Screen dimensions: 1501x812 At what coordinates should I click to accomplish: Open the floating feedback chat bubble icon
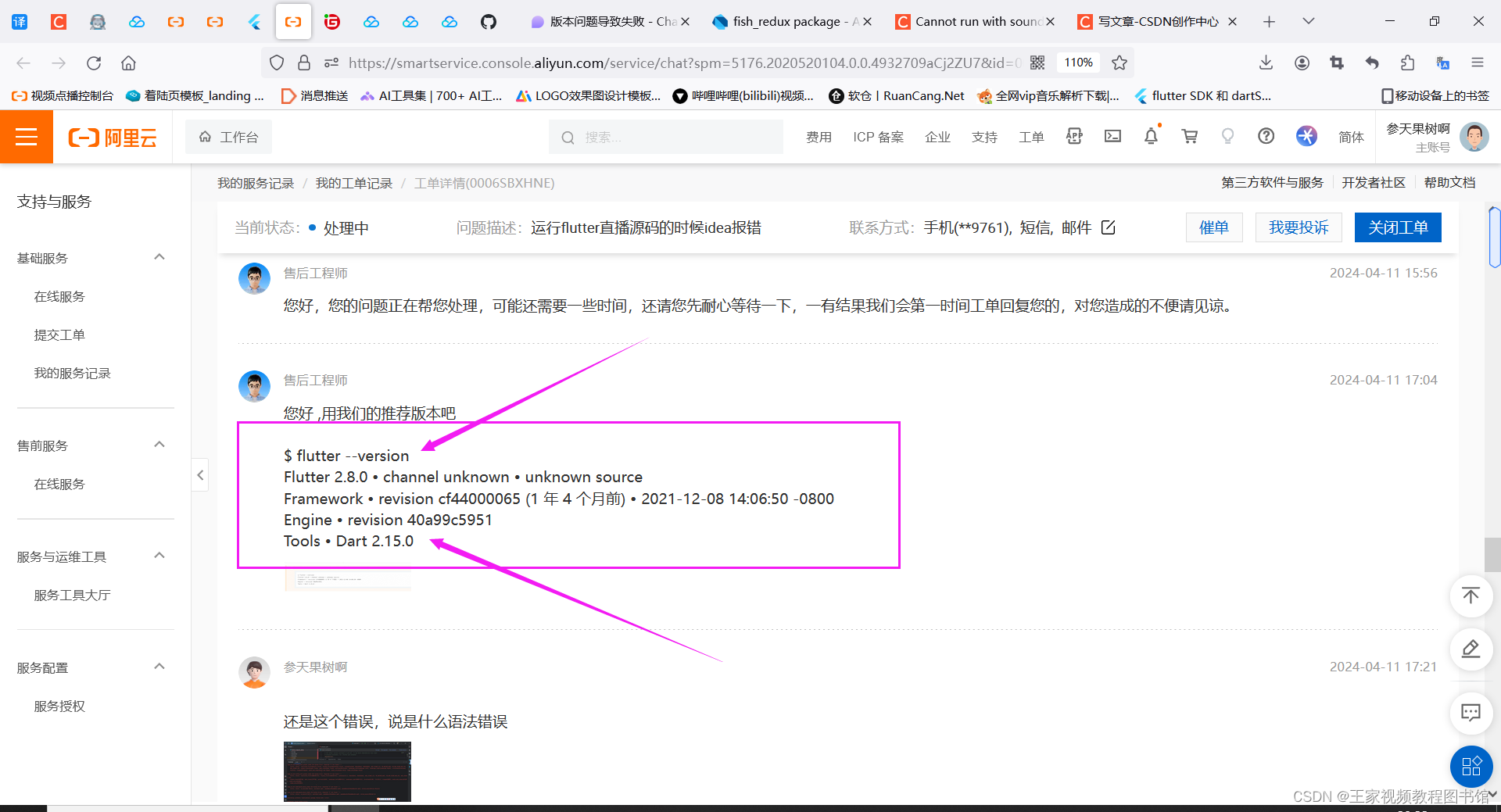tap(1471, 712)
